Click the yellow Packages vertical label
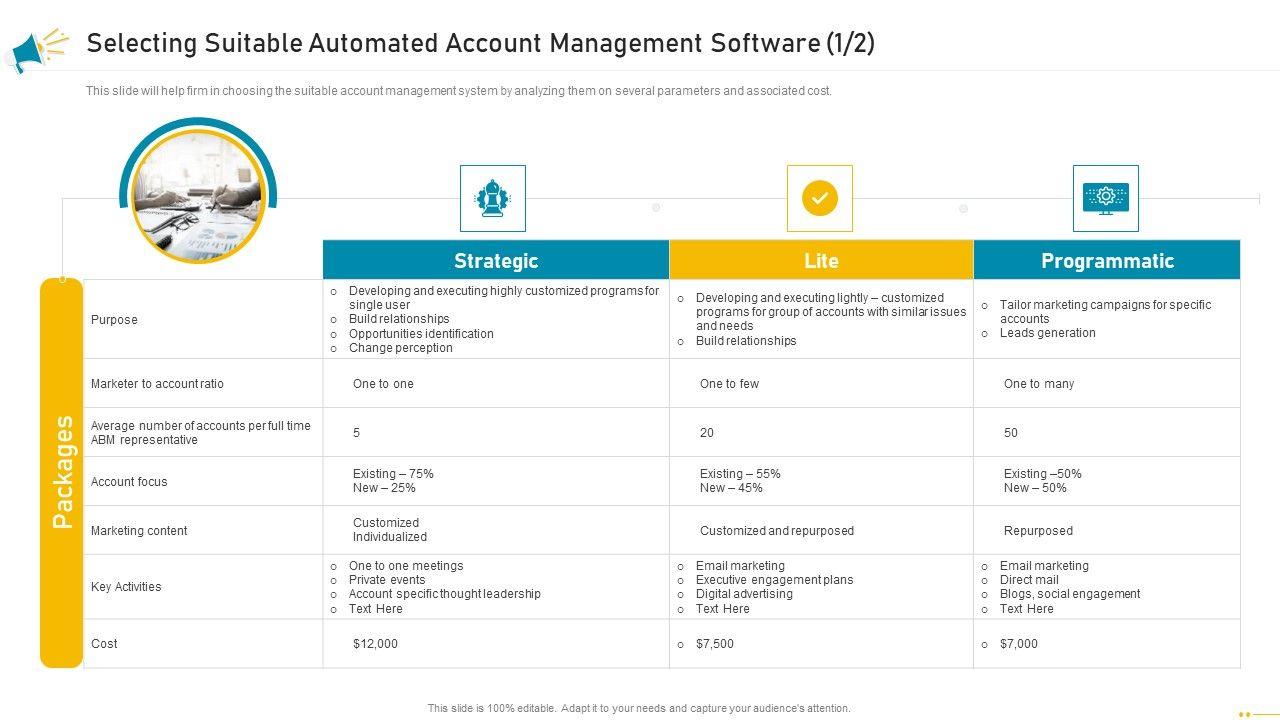Image resolution: width=1280 pixels, height=720 pixels. (62, 472)
